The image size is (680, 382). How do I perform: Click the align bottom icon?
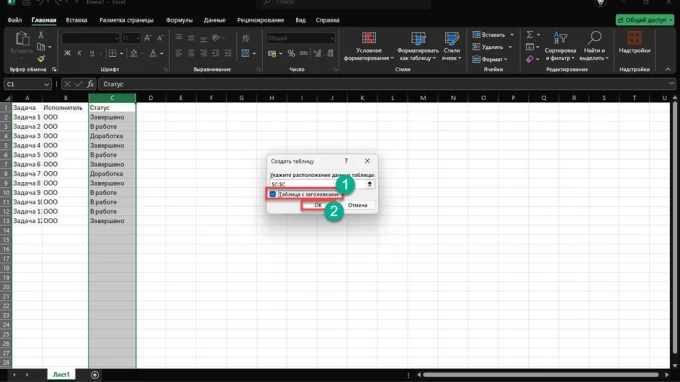coord(203,38)
